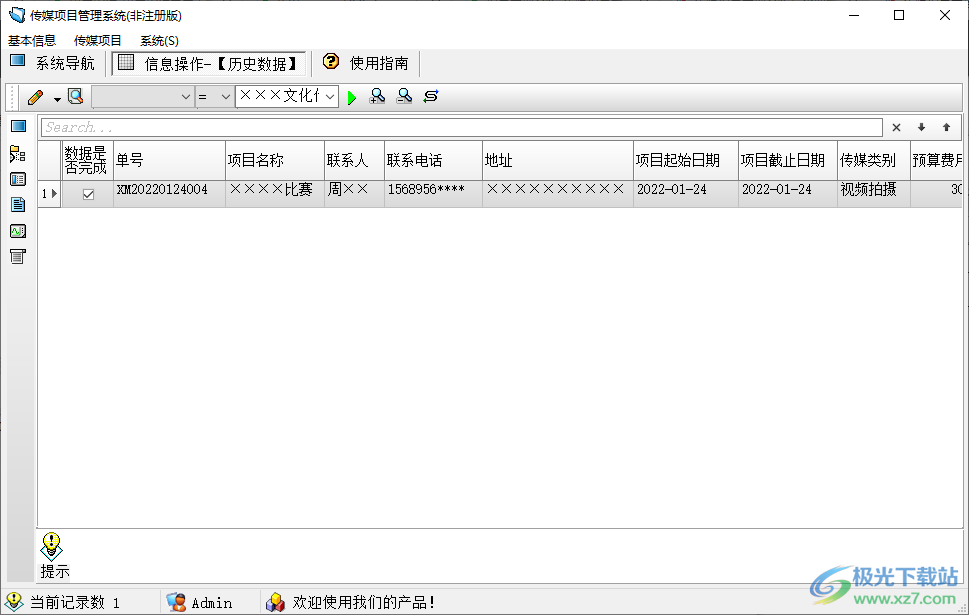This screenshot has width=969, height=615.
Task: Click inside the Search input field
Action: coord(460,128)
